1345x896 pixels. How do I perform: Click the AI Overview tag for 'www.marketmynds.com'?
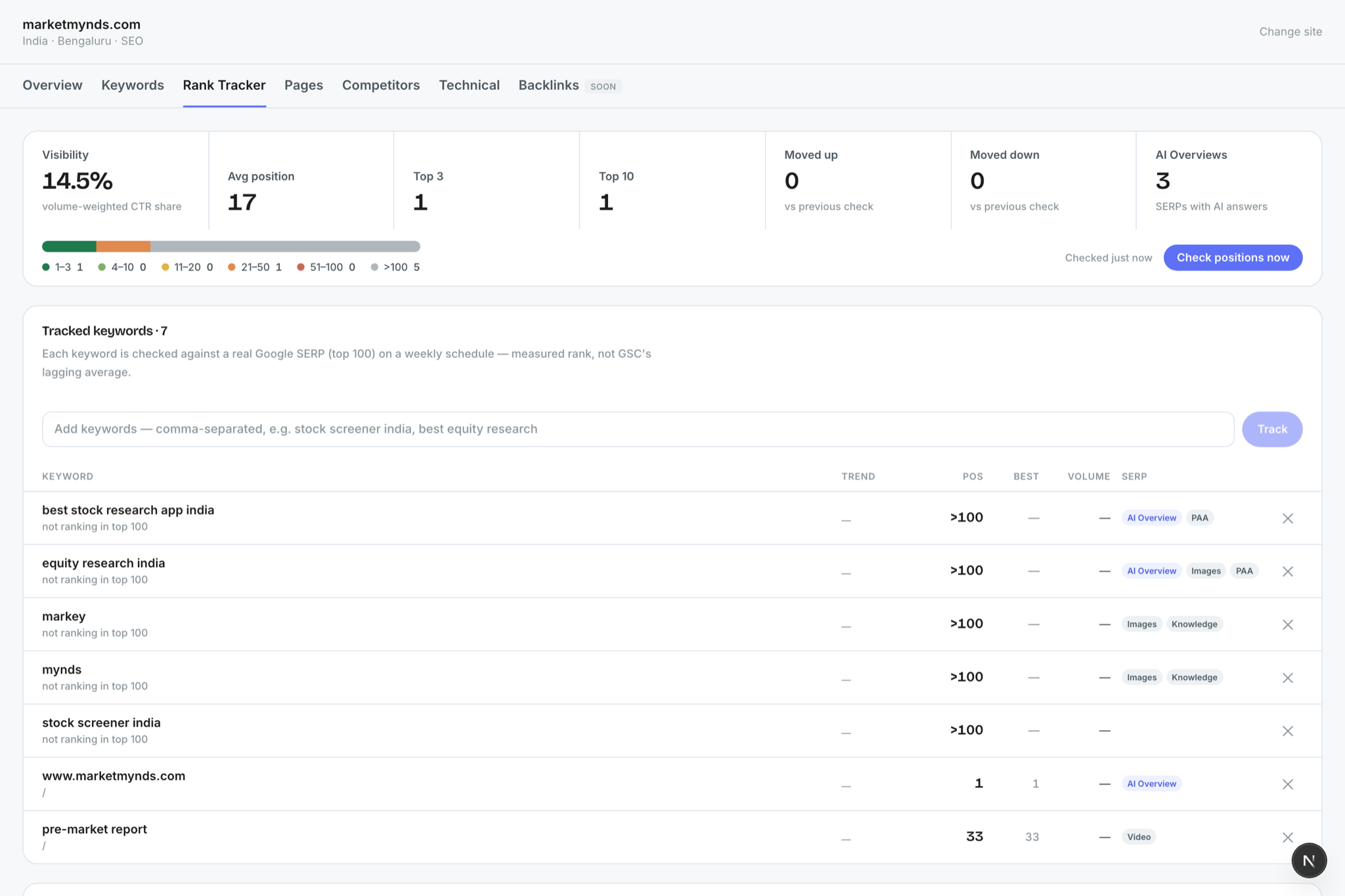1151,784
